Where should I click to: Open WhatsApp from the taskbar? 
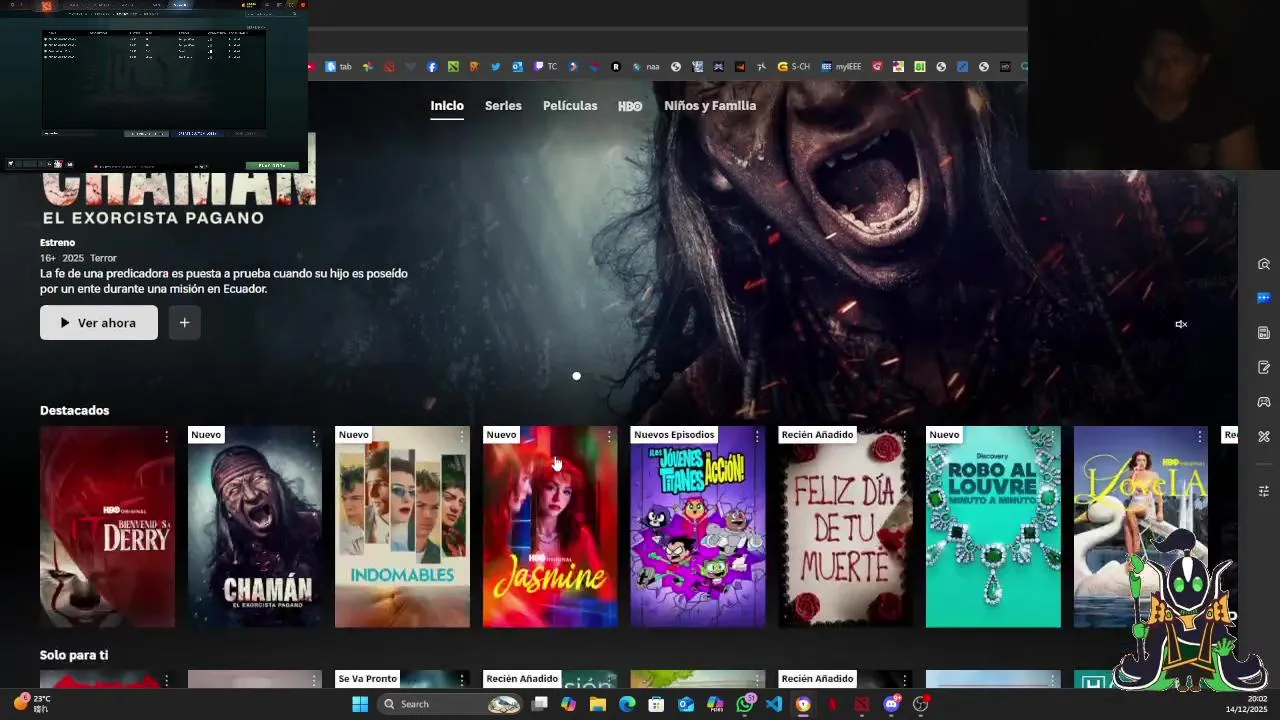[744, 704]
